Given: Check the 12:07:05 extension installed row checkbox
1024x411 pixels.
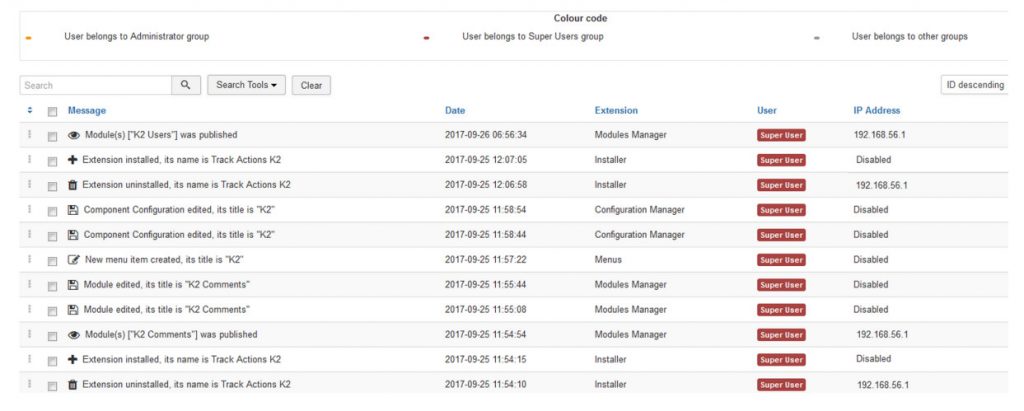Looking at the screenshot, I should pos(52,161).
